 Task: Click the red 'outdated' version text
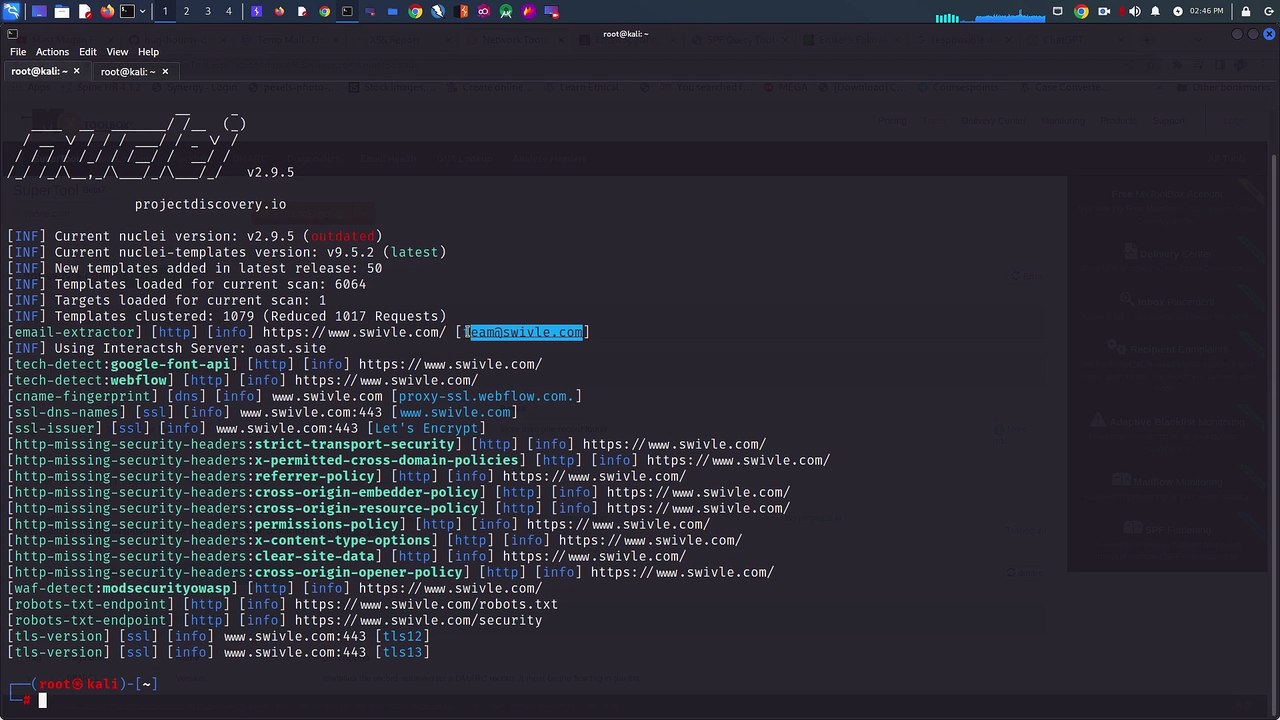pos(342,236)
